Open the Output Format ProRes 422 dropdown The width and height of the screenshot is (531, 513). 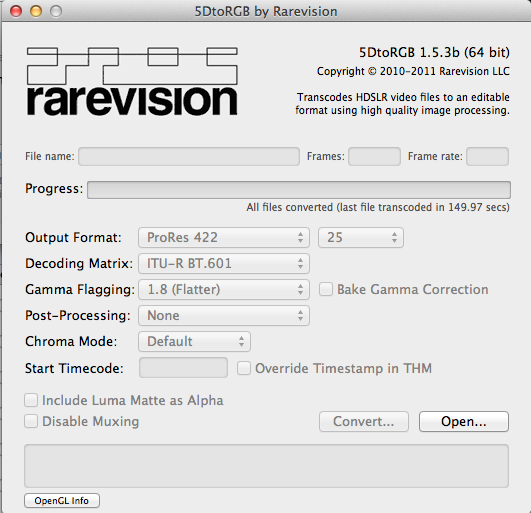click(x=224, y=237)
